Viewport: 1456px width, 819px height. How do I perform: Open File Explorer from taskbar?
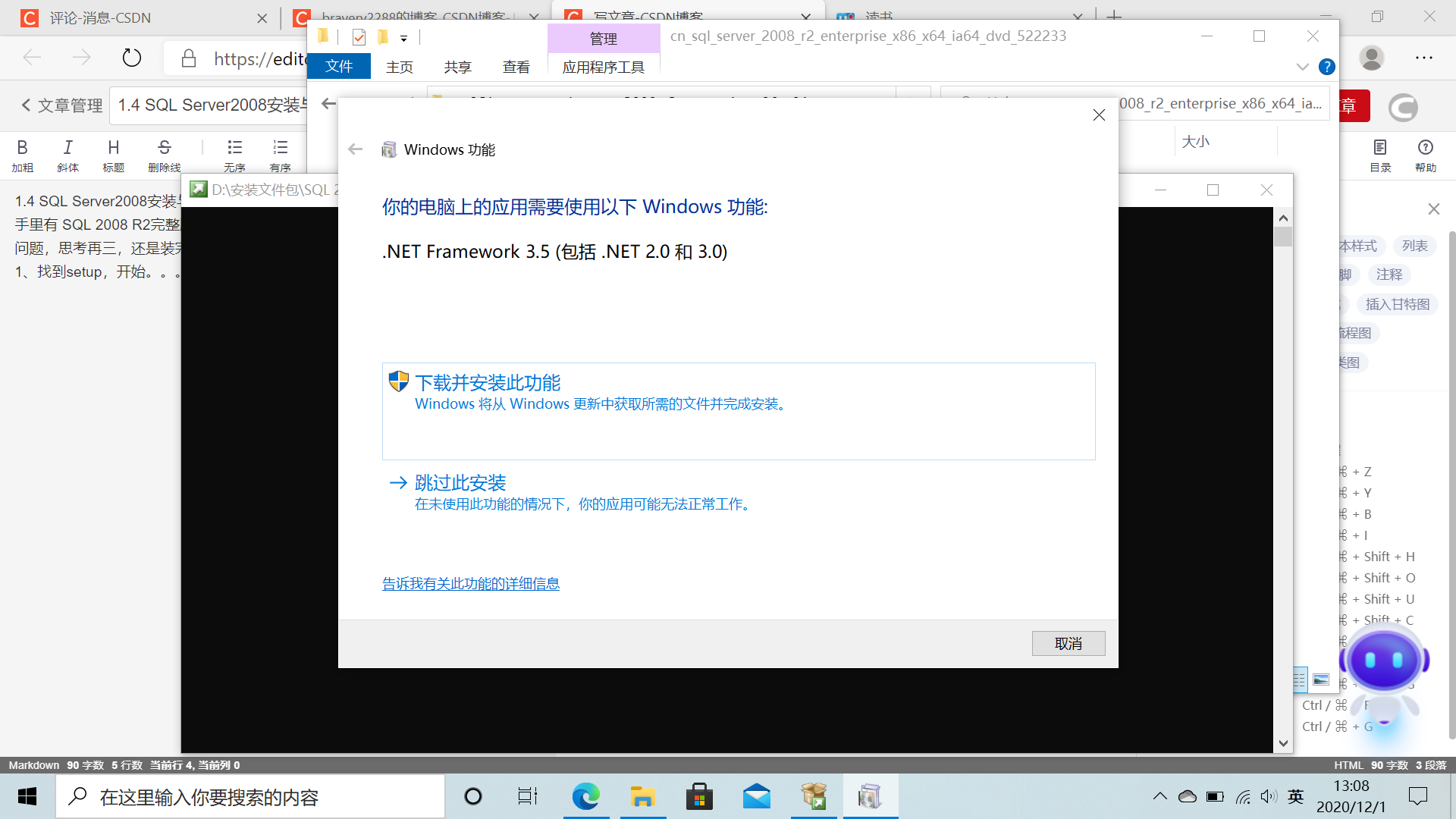pos(642,796)
